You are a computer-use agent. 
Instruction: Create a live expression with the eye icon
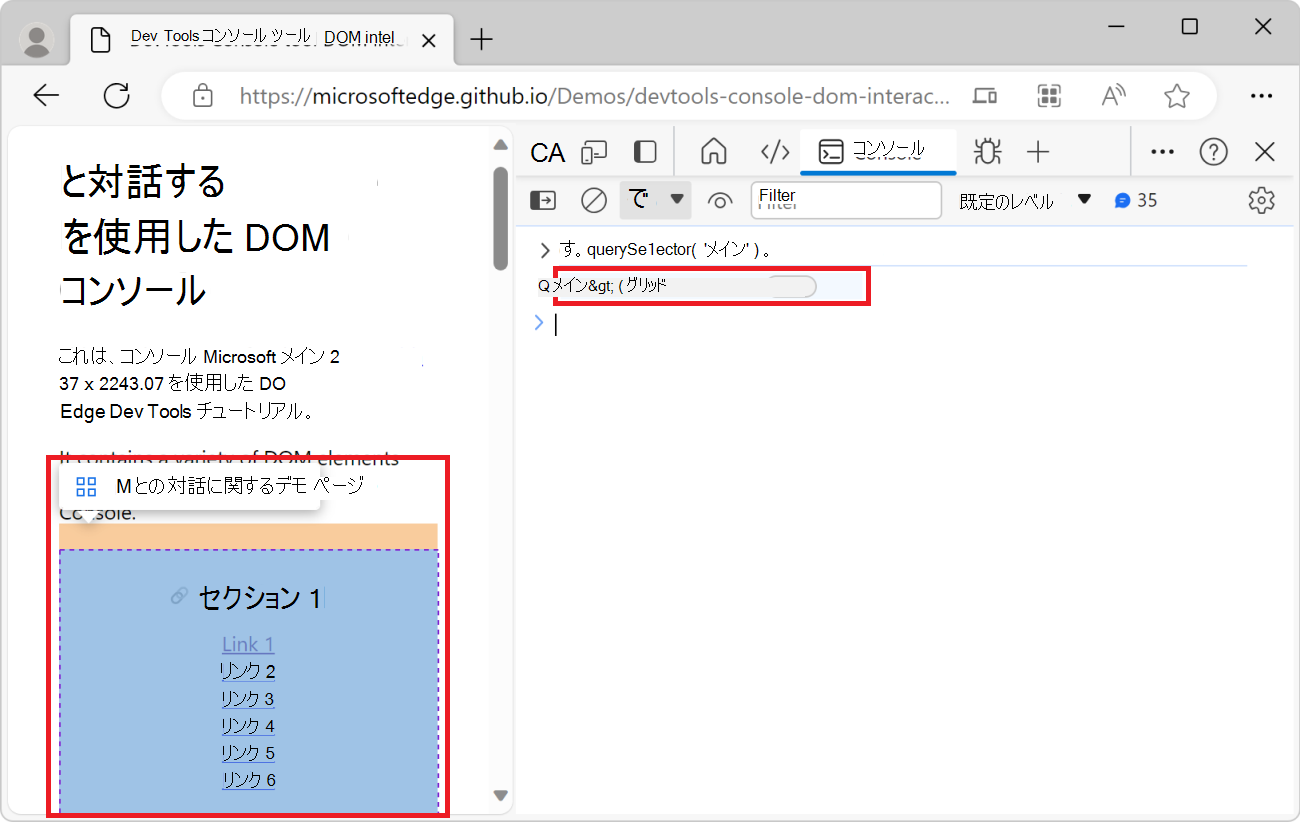point(720,200)
